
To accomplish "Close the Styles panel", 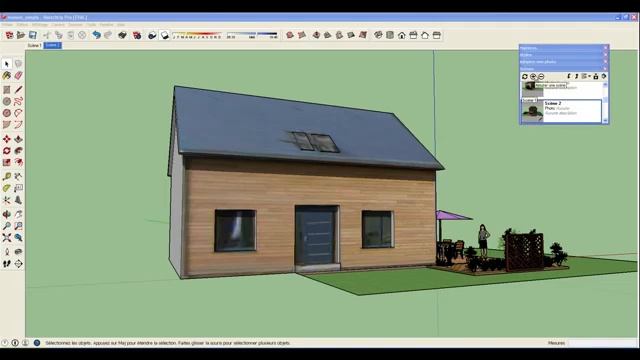I will [x=606, y=55].
